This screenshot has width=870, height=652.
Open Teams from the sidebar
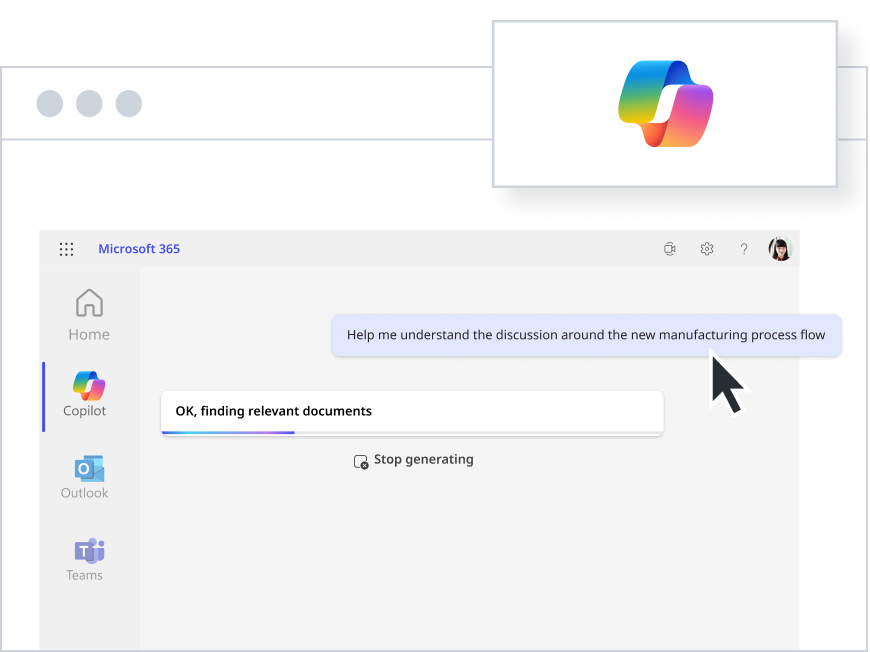(85, 559)
